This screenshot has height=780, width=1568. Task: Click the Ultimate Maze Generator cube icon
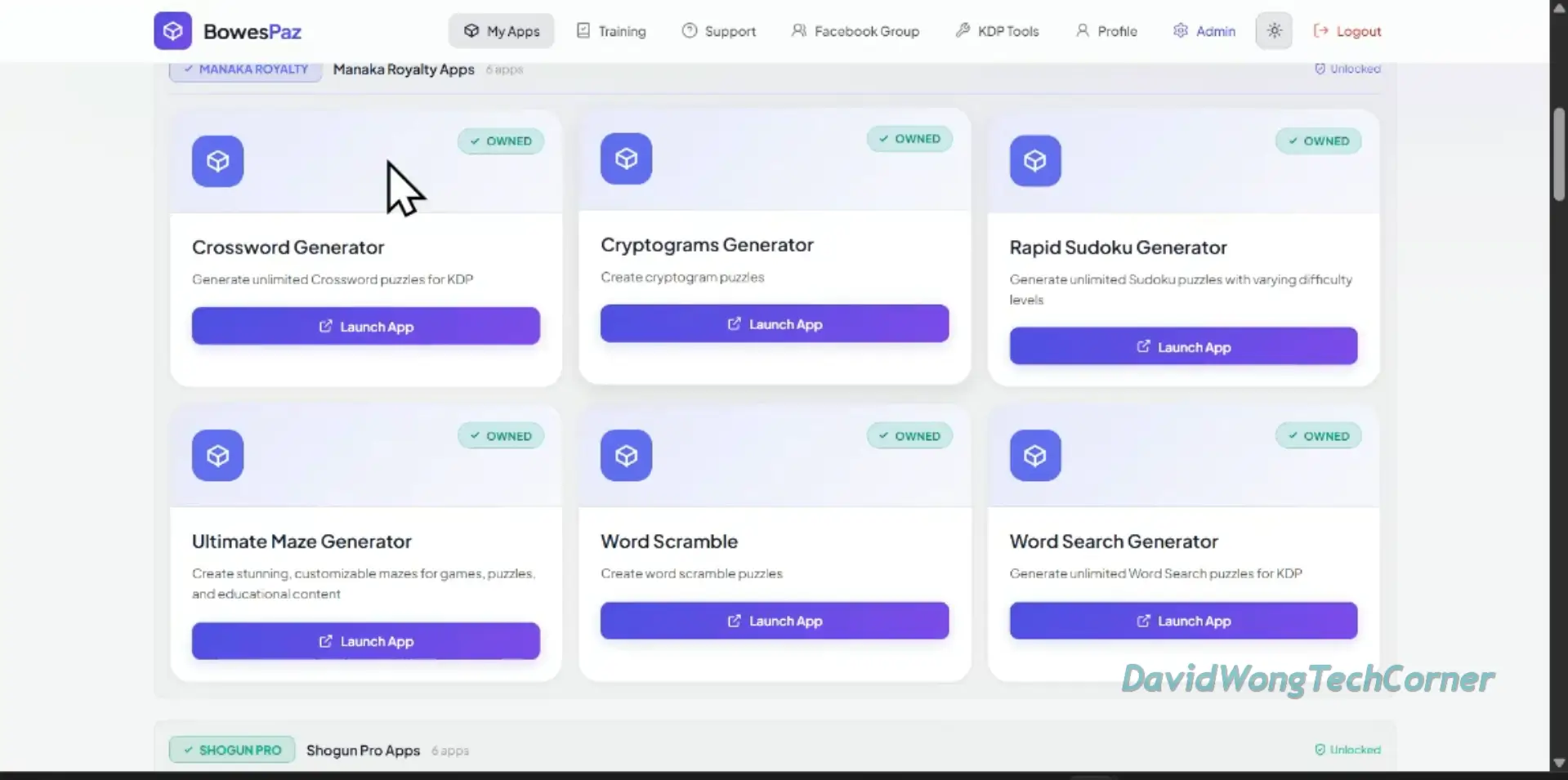[x=217, y=455]
